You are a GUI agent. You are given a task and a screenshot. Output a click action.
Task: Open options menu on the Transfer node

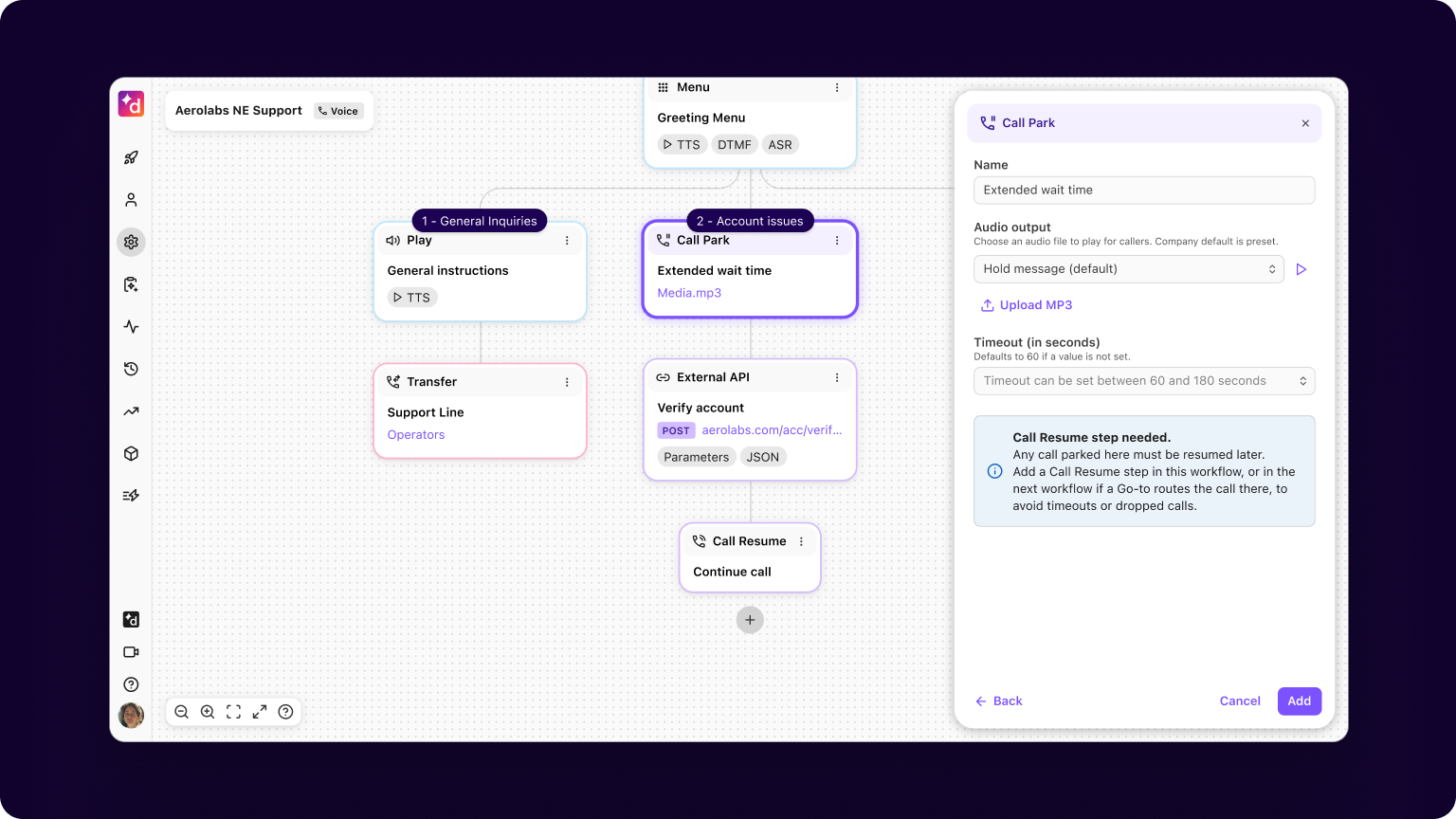[x=567, y=381]
